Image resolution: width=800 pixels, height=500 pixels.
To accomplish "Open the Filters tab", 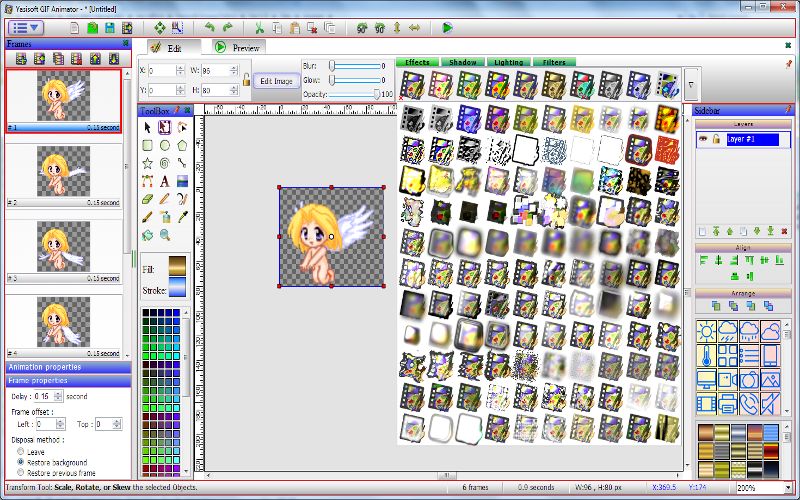I will (x=554, y=62).
